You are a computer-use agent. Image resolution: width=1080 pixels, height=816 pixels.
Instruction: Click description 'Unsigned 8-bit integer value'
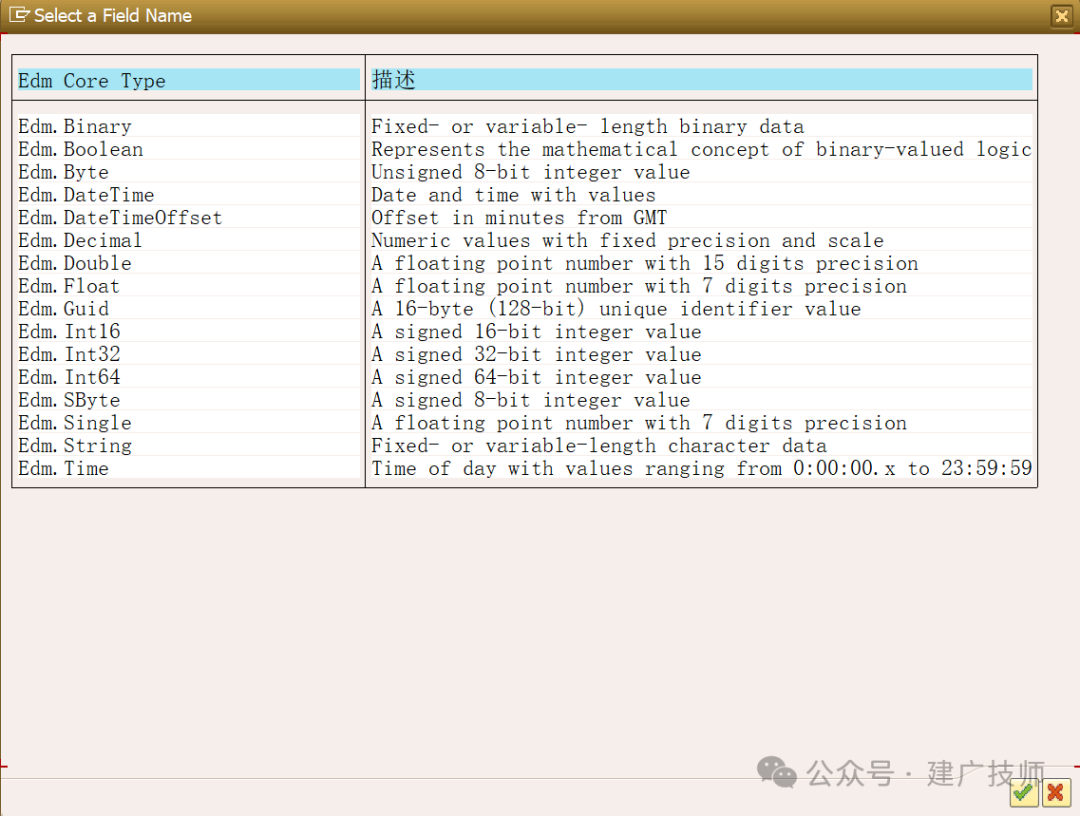click(530, 172)
